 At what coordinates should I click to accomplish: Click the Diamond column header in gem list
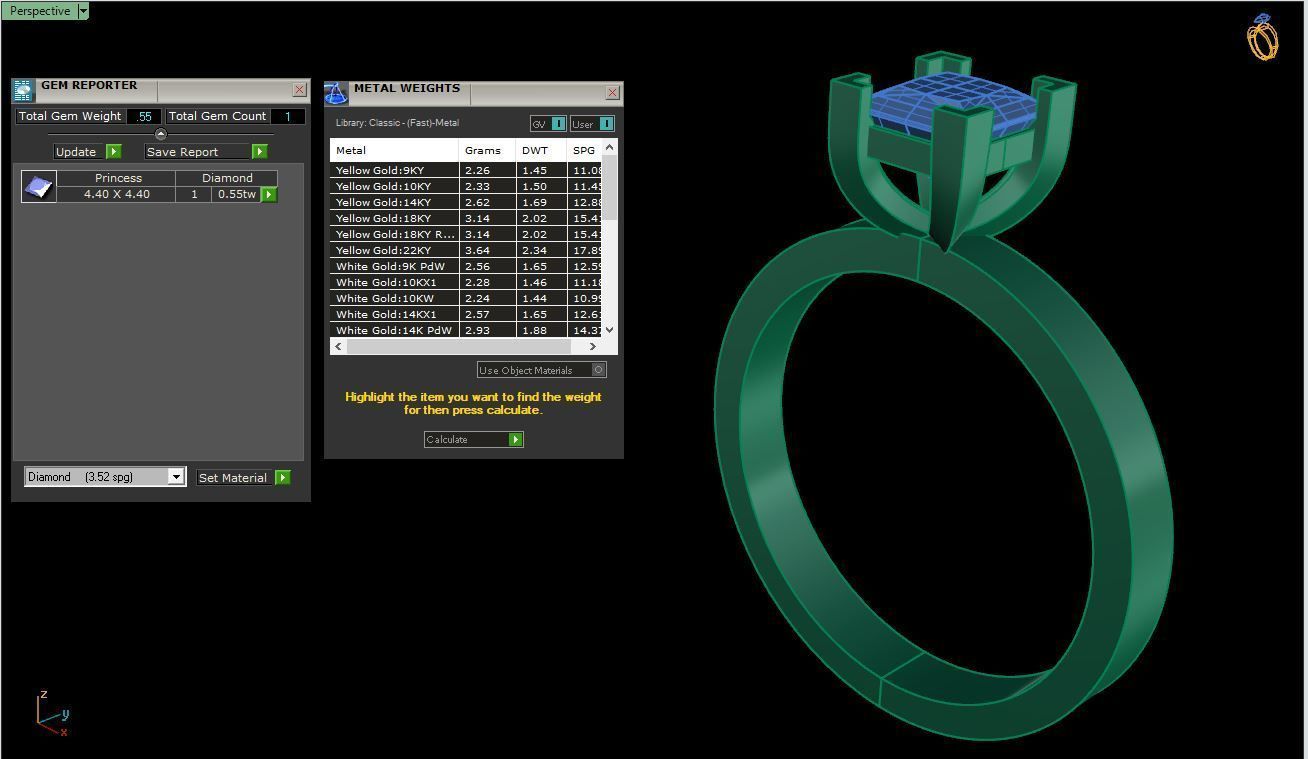click(227, 178)
